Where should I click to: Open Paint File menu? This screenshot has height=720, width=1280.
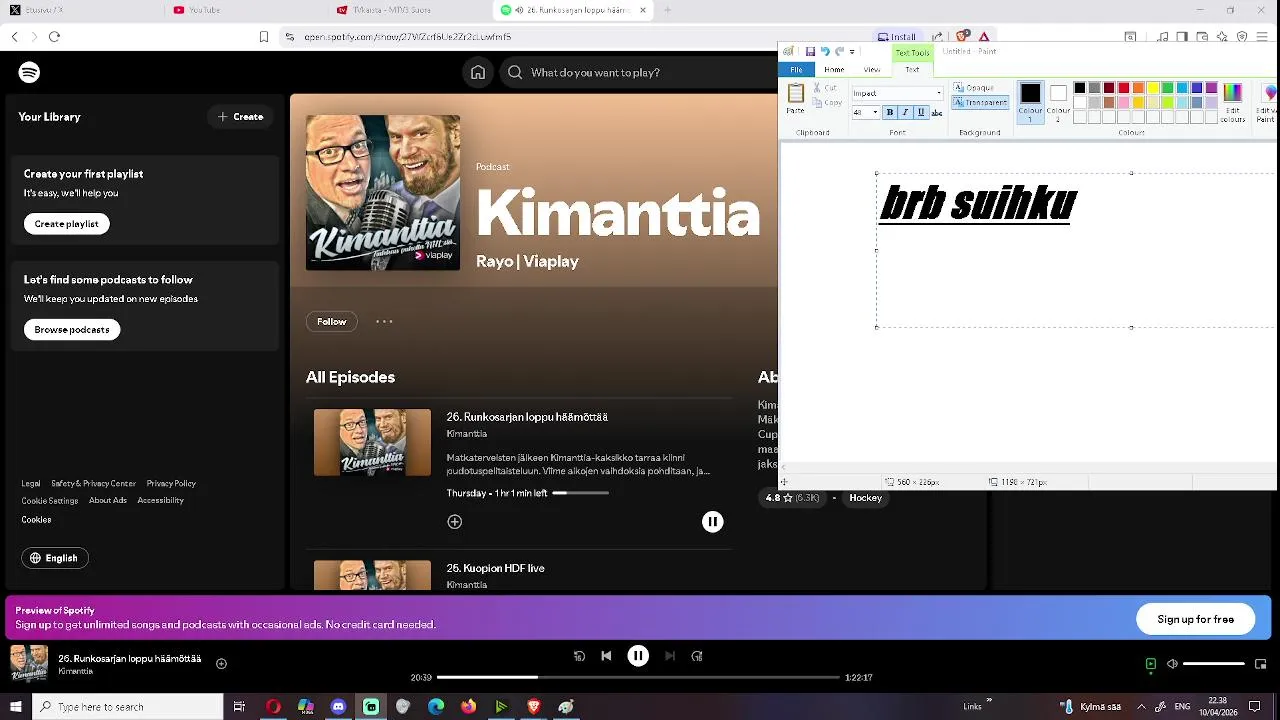click(x=797, y=69)
